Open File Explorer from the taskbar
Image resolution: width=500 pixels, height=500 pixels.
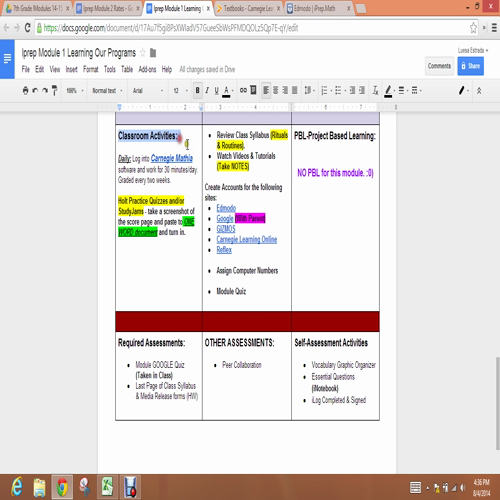[x=39, y=487]
